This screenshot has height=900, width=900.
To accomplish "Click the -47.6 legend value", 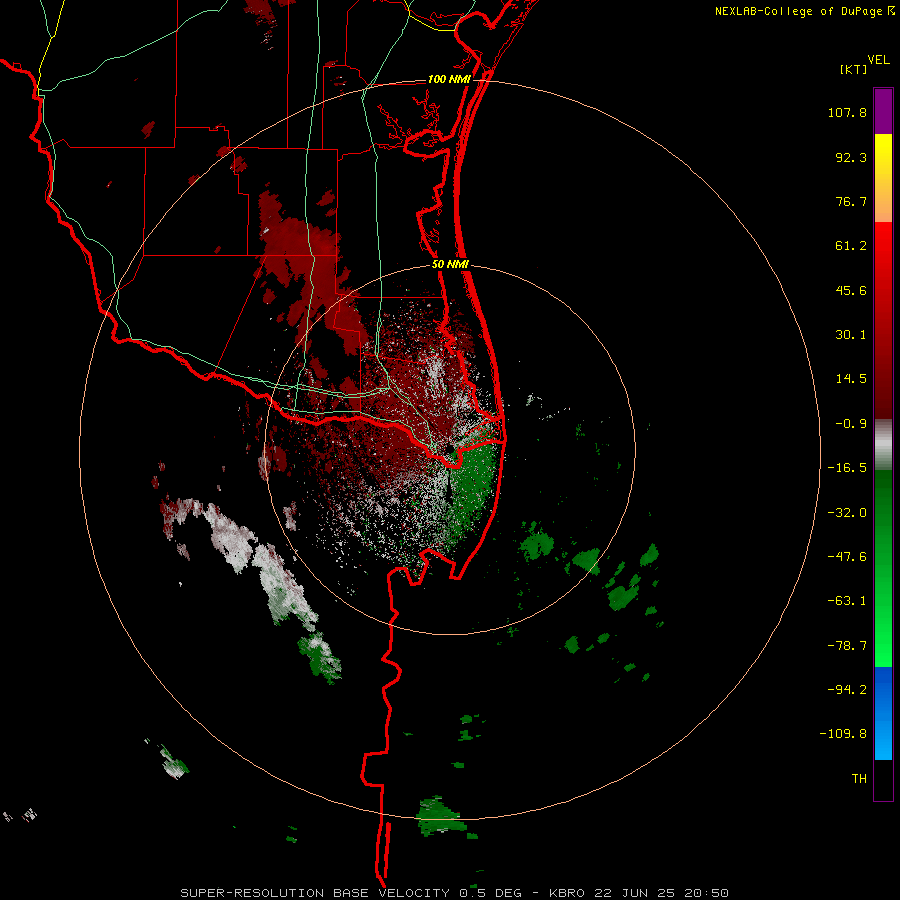I will (x=847, y=557).
